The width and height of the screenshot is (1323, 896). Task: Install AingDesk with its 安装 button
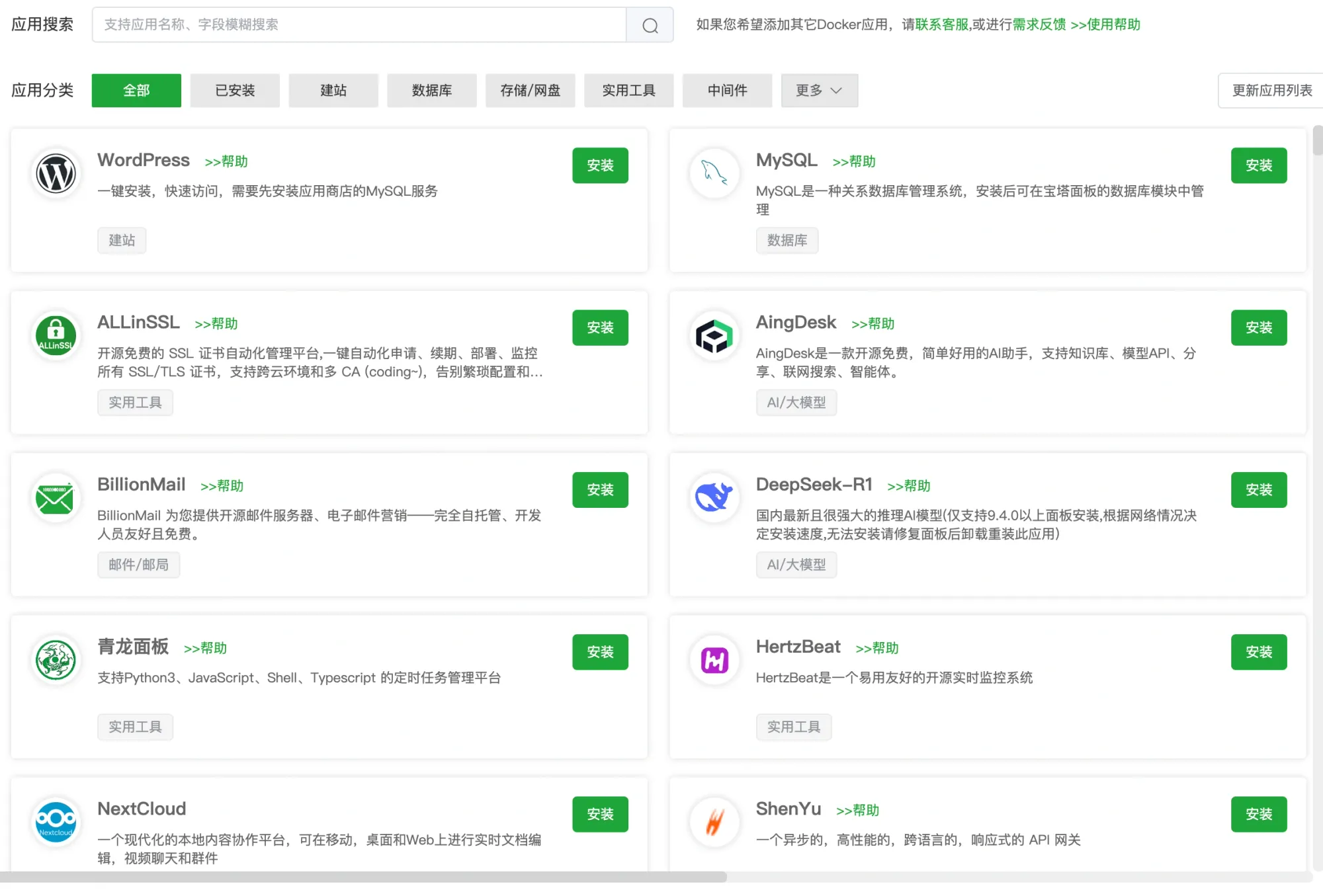click(1259, 327)
